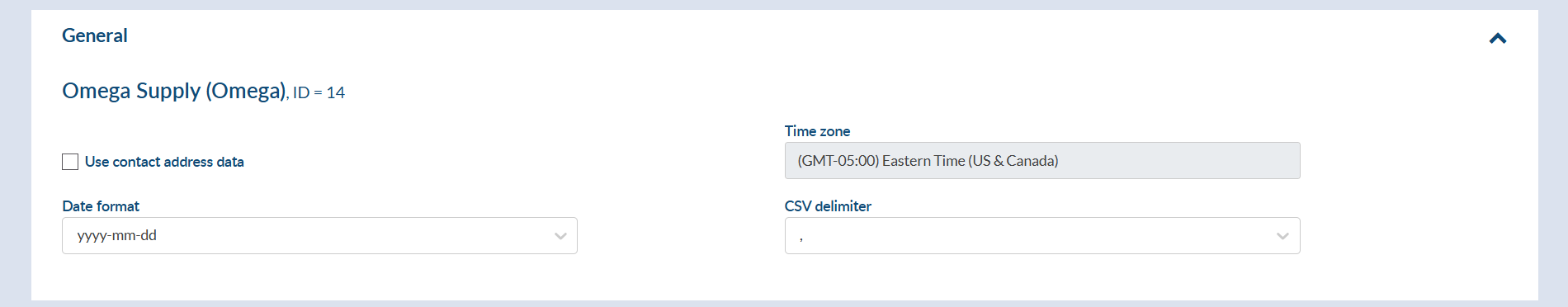Screen dimensions: 1568x307
Task: Click the Omega Supply (Omega) title
Action: 174,91
